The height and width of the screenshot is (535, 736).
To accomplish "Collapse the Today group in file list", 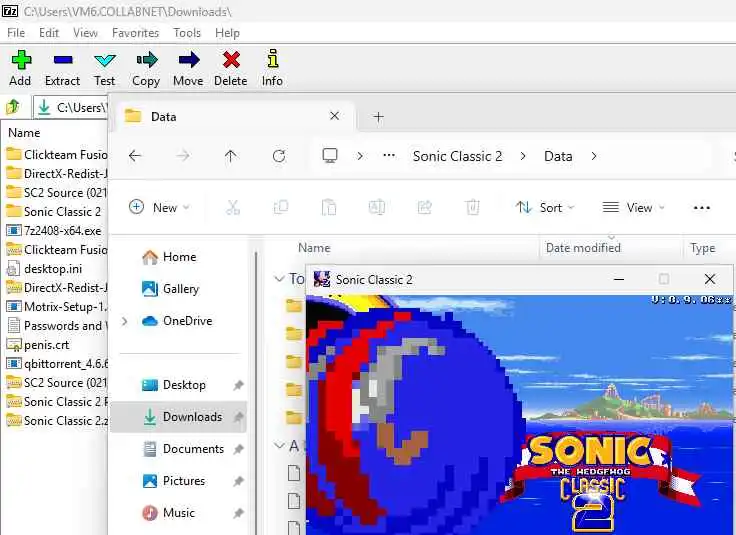I will [x=279, y=279].
